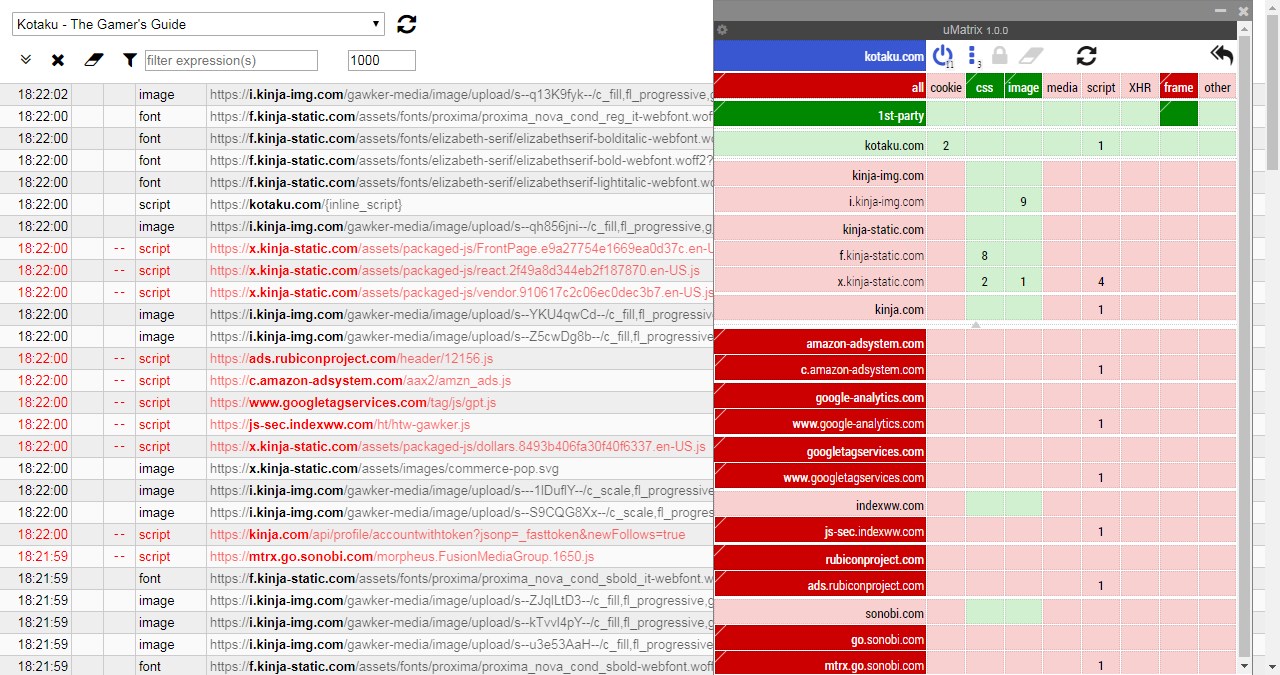
Task: Open the googletagservices gpt.js log entry
Action: pyautogui.click(x=353, y=402)
